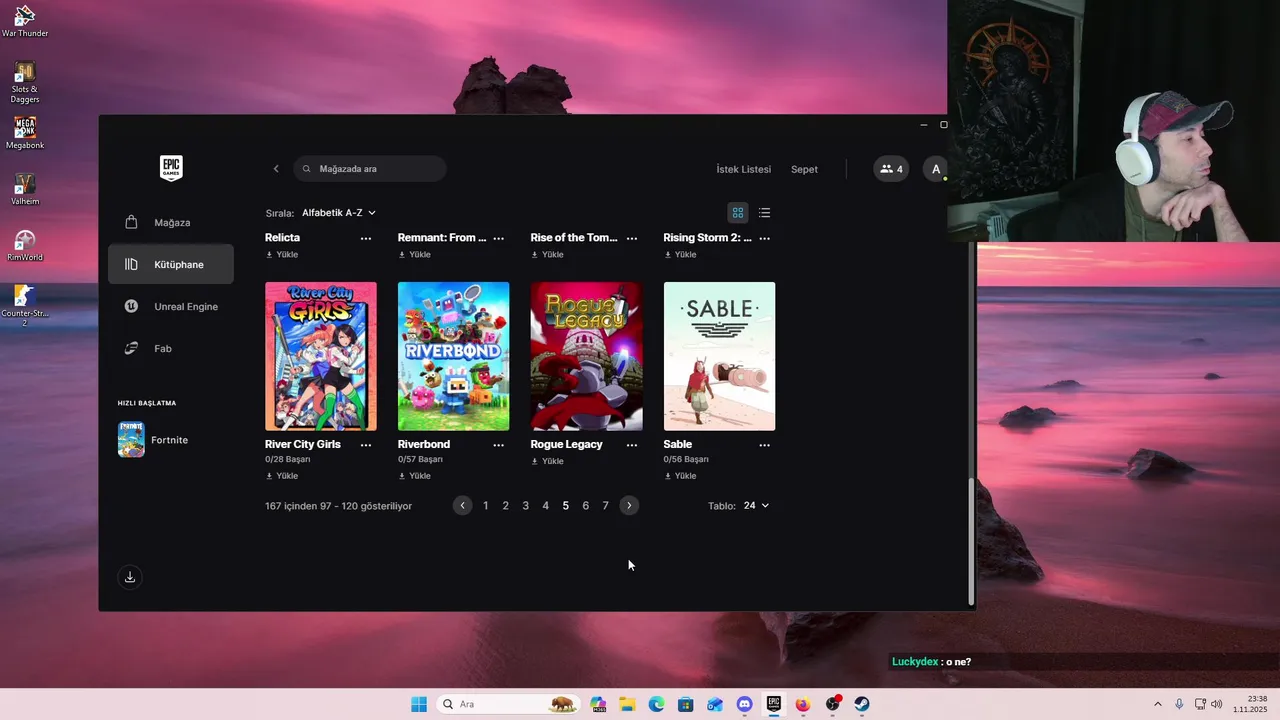Click the Epic Games logo in sidebar
This screenshot has height=720, width=1280.
171,168
